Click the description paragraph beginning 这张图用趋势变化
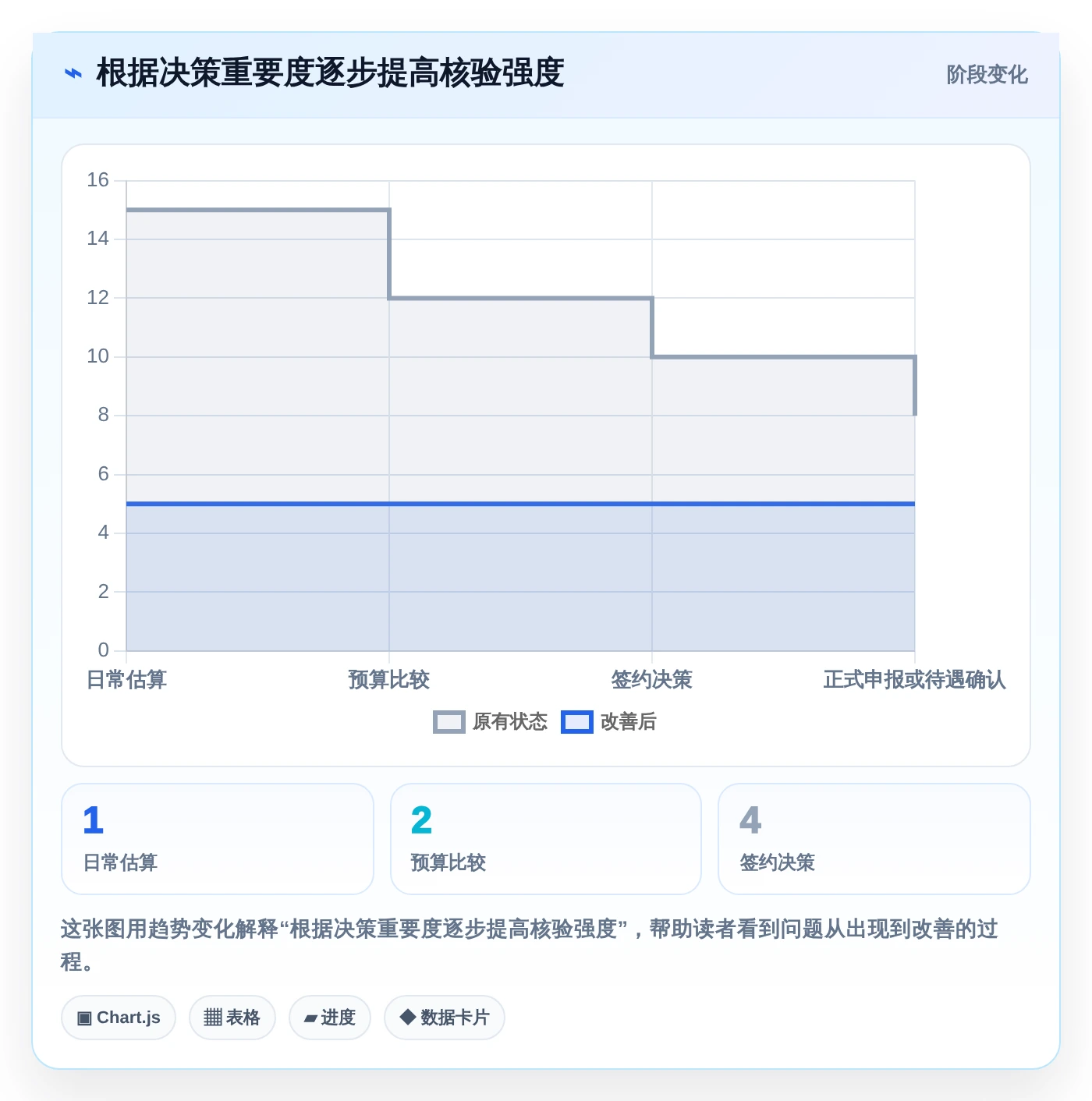The height and width of the screenshot is (1101, 1092). [x=530, y=945]
